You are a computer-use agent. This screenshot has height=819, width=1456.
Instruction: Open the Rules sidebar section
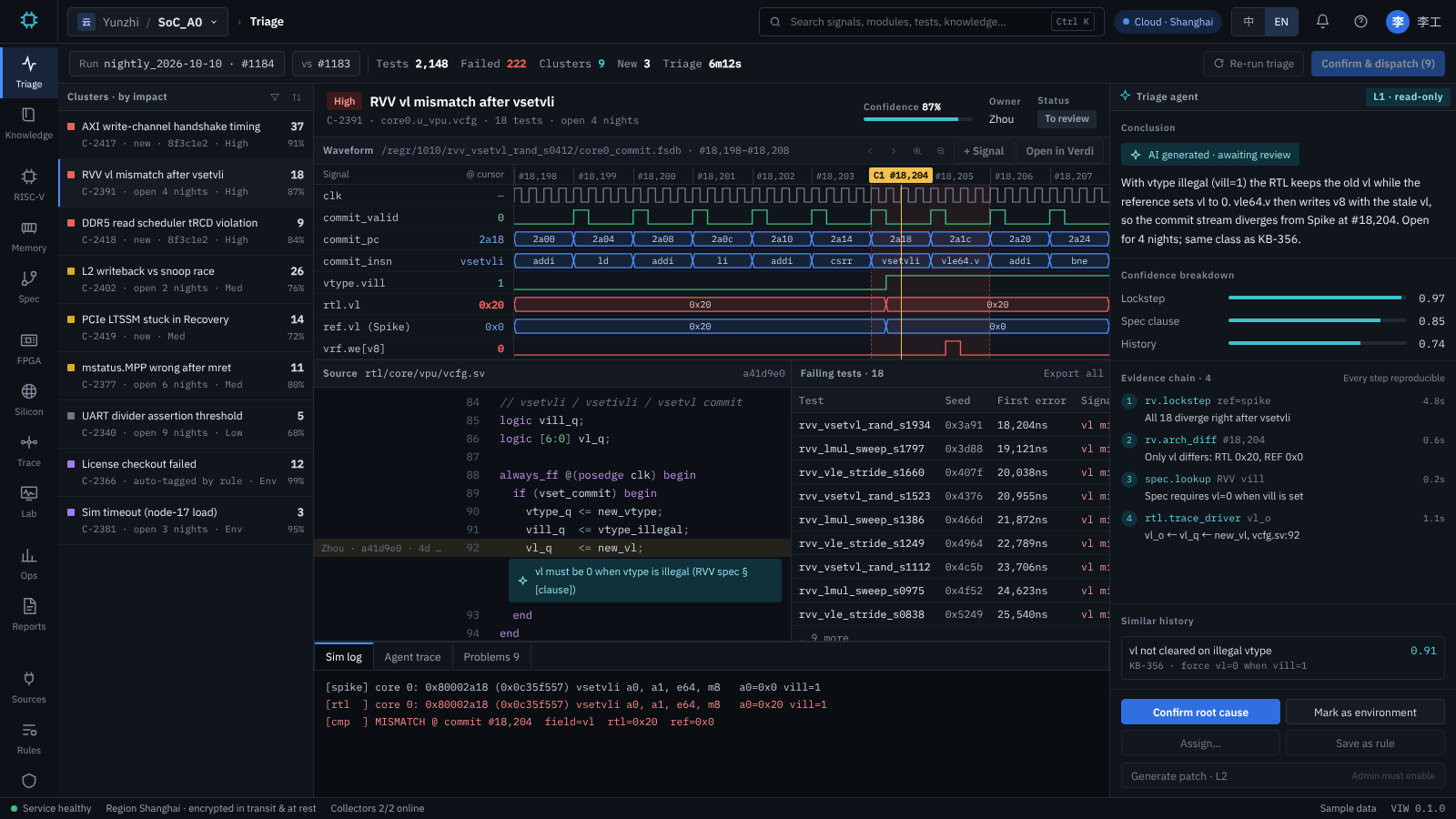pos(29,739)
